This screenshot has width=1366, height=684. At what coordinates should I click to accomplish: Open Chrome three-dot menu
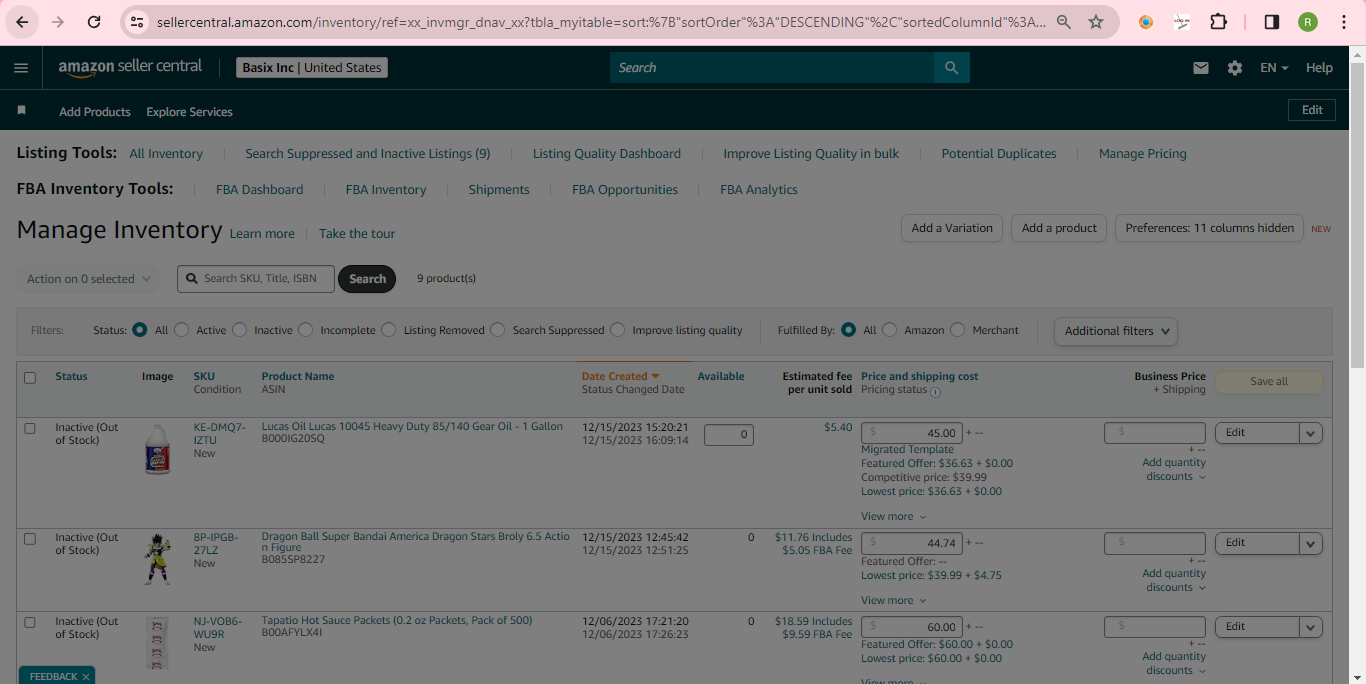(x=1344, y=21)
